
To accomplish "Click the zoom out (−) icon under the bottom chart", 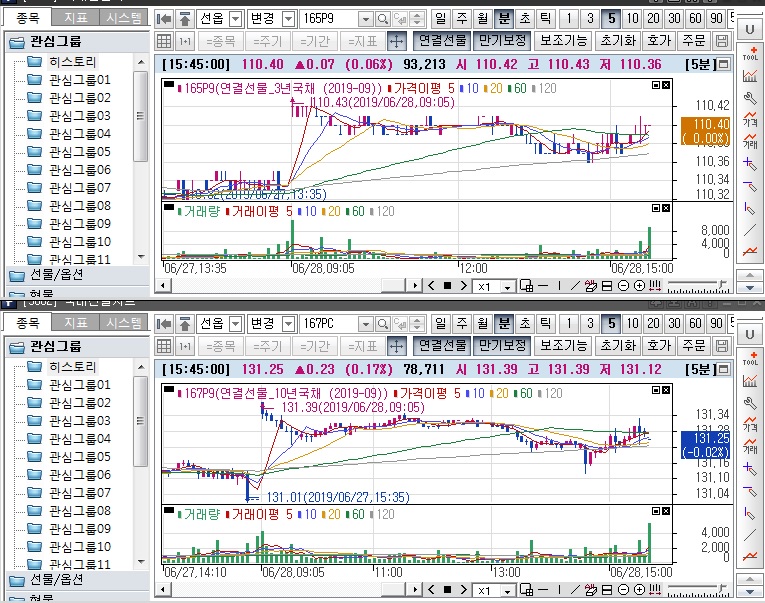I will pyautogui.click(x=622, y=590).
